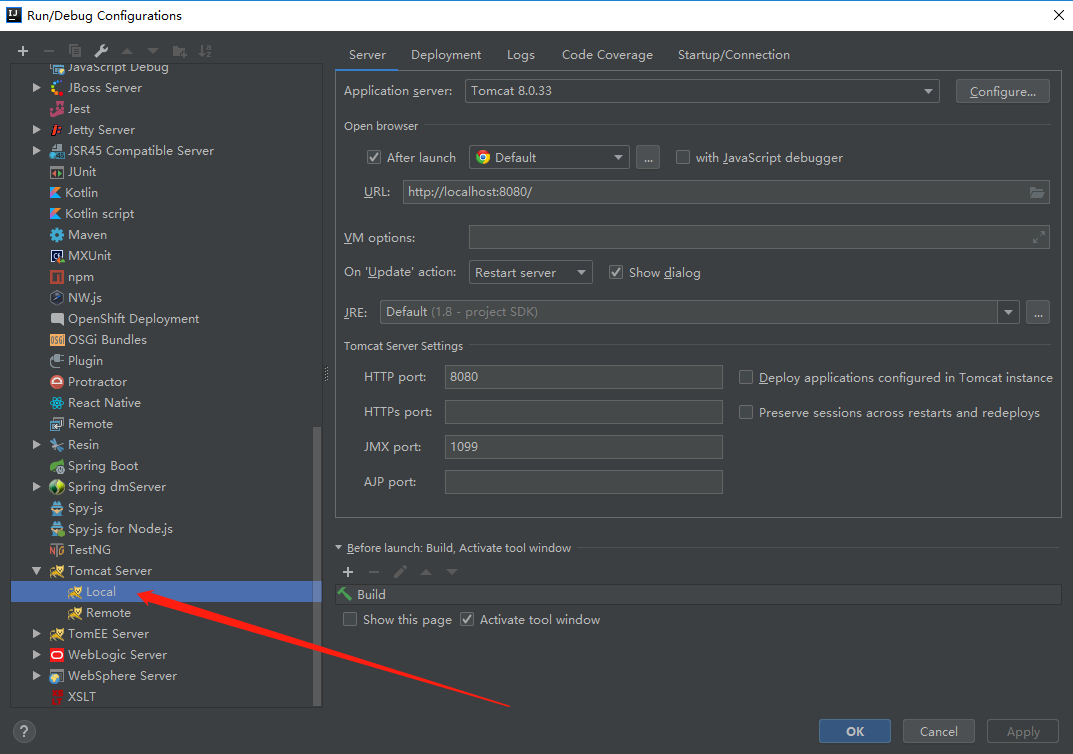Viewport: 1073px width, 754px height.
Task: Click the TestNG icon
Action: tap(57, 550)
